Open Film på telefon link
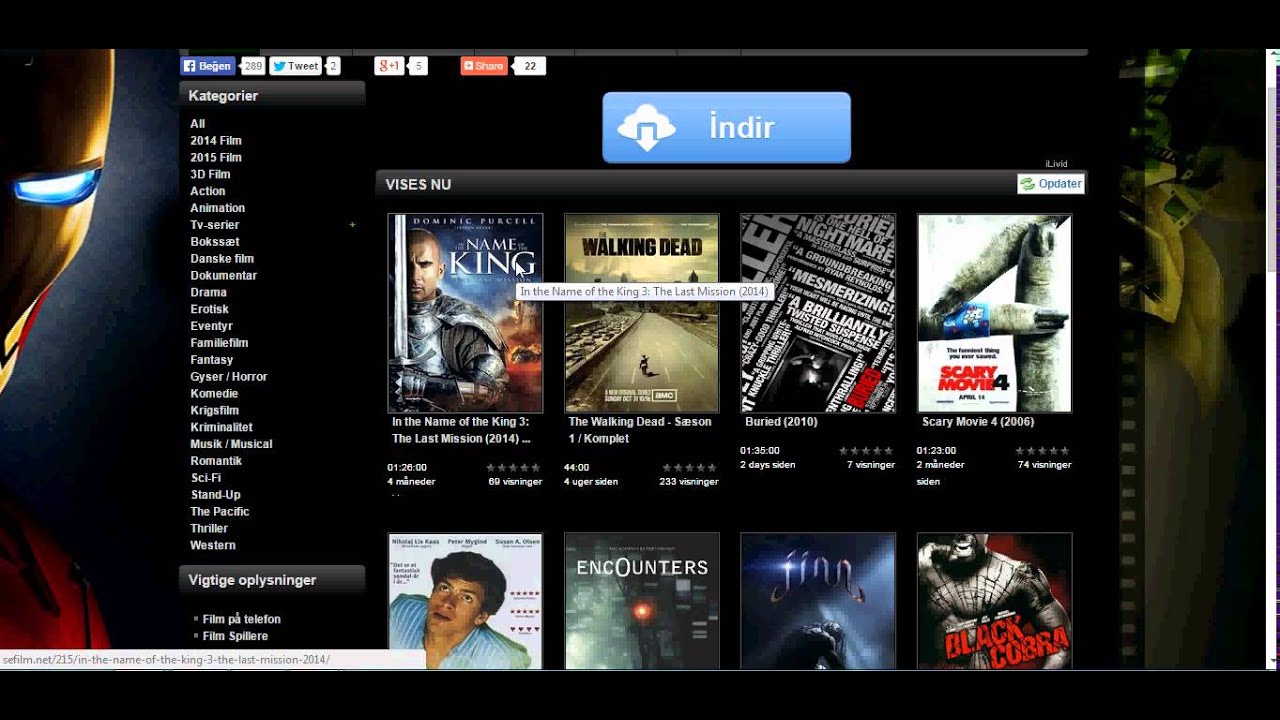Image resolution: width=1280 pixels, height=720 pixels. (242, 620)
